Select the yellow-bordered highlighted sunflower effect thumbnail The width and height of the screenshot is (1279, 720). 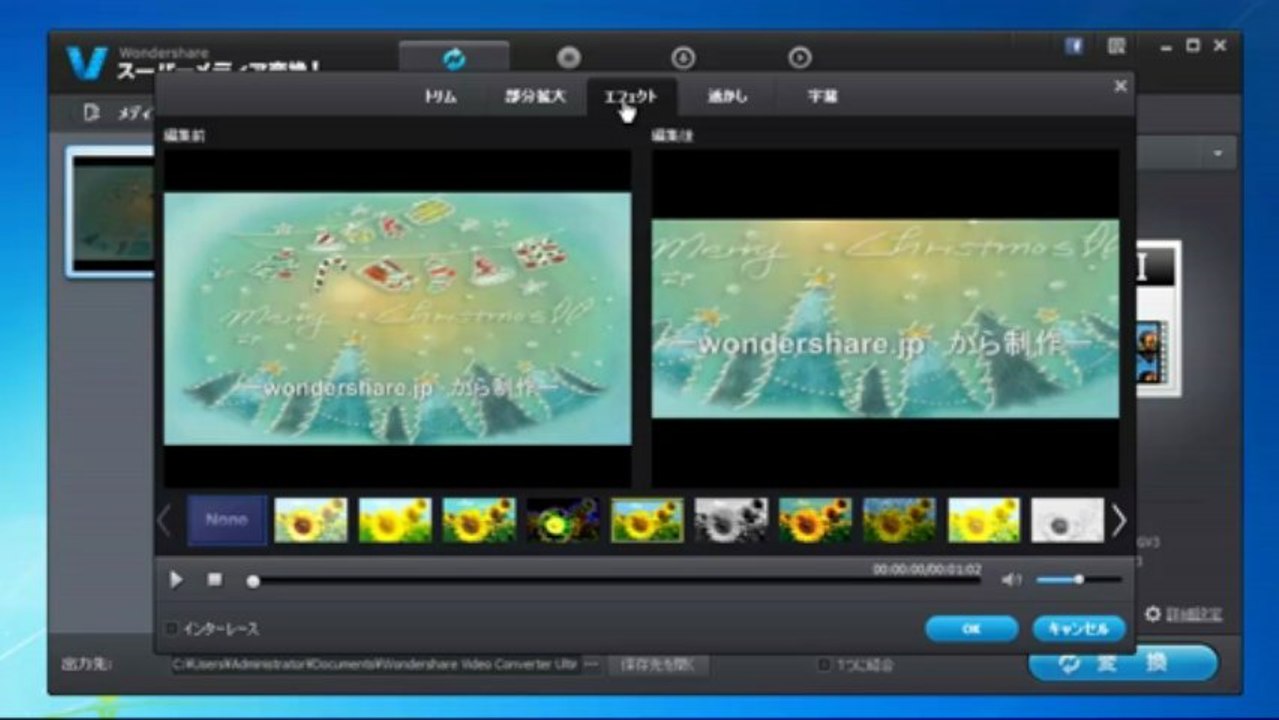647,520
